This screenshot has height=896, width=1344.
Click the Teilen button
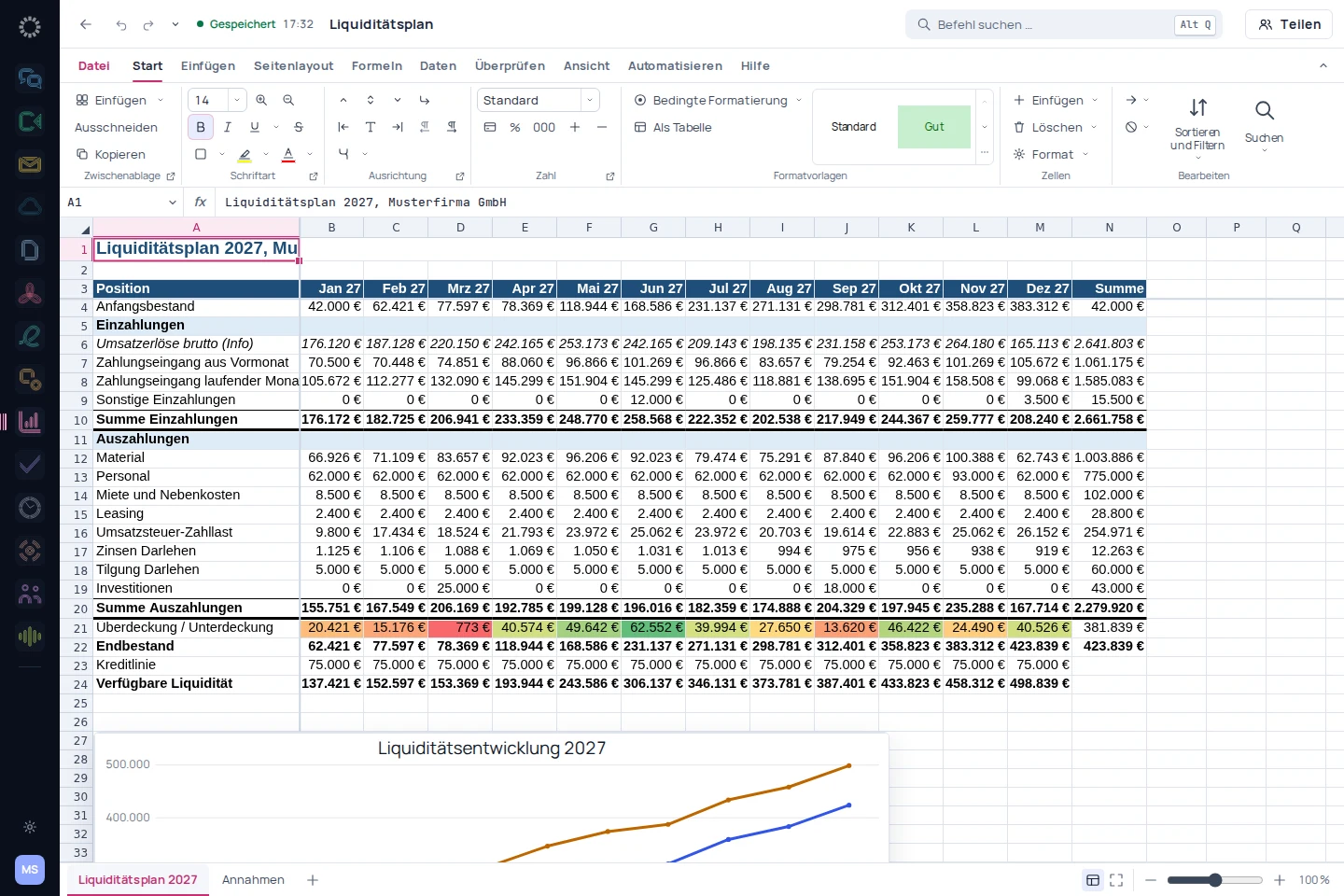coord(1289,24)
